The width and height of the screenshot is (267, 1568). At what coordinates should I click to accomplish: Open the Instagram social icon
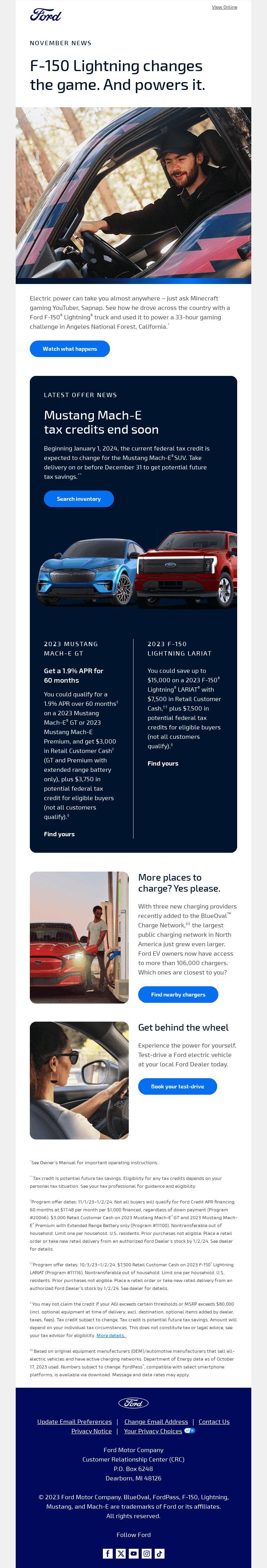pos(146,1553)
